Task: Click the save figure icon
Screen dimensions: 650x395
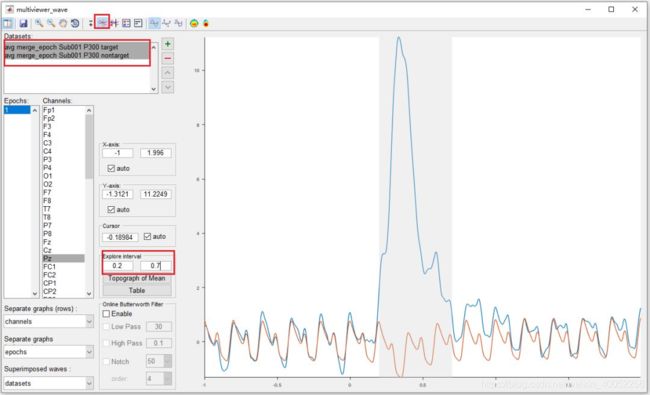Action: [23, 23]
